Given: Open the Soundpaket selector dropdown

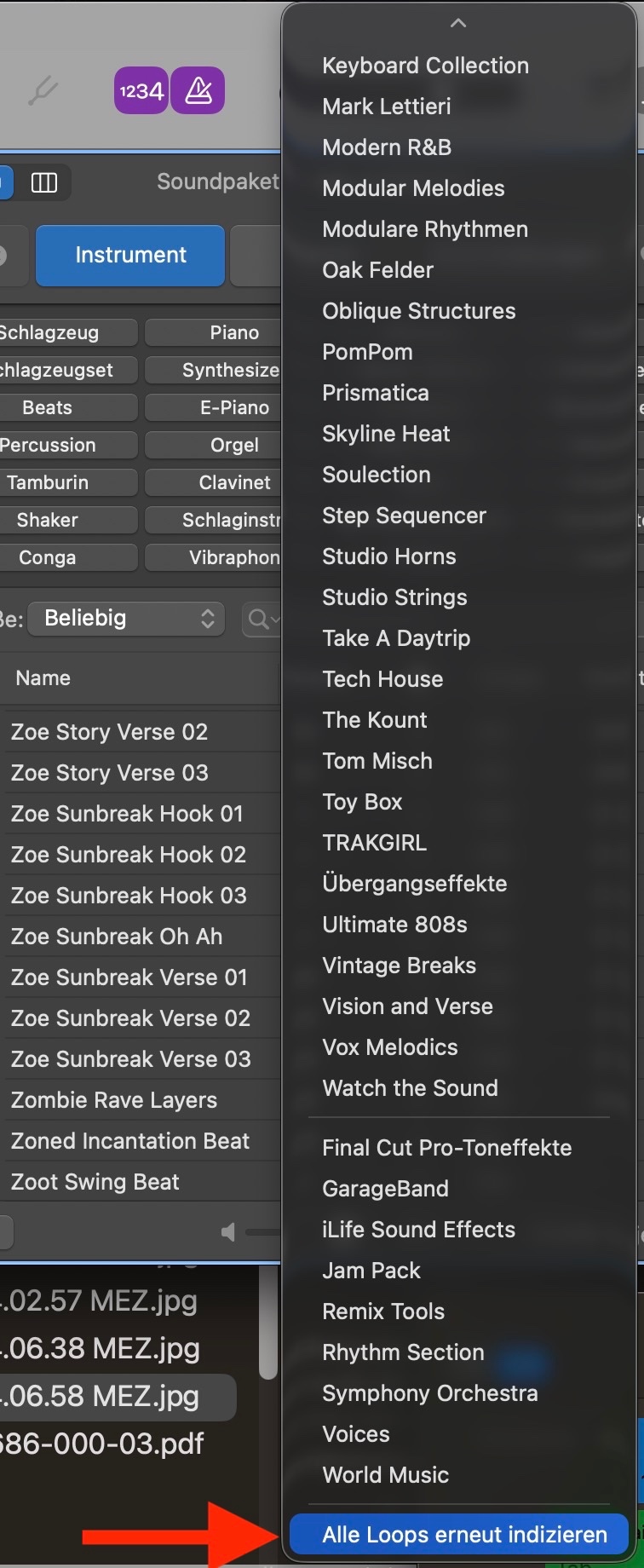Looking at the screenshot, I should pyautogui.click(x=218, y=182).
